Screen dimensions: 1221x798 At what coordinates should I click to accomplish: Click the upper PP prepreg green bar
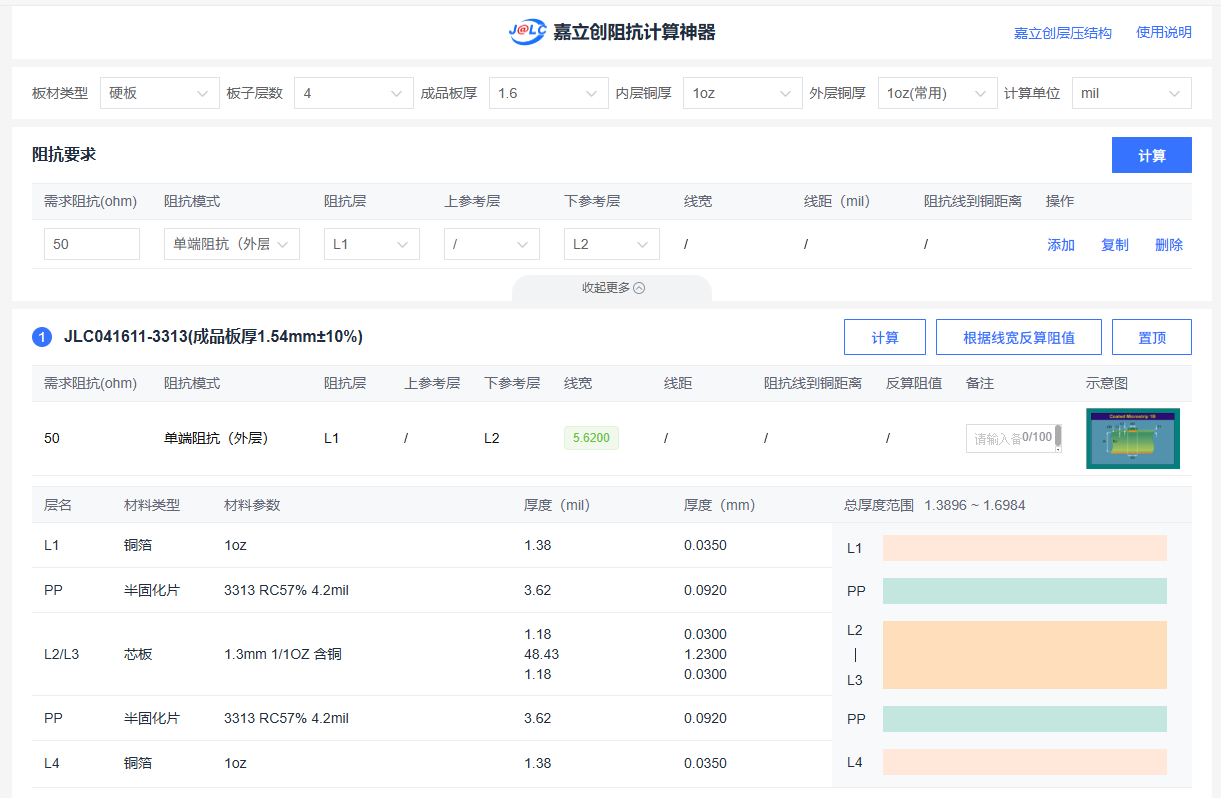pos(1025,591)
